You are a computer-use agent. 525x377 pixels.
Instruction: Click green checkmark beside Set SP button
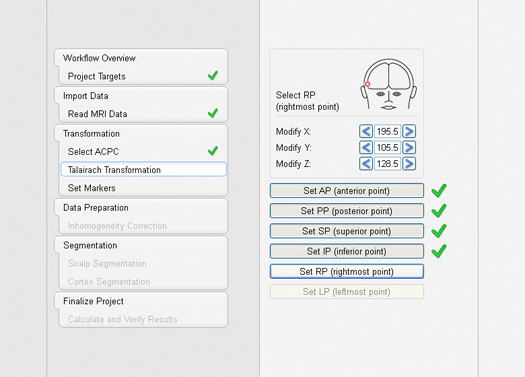click(439, 231)
